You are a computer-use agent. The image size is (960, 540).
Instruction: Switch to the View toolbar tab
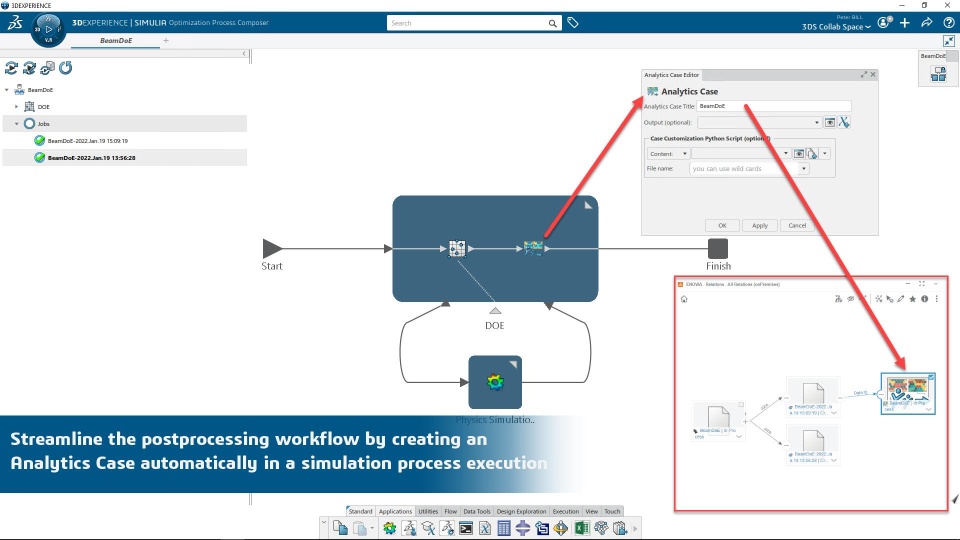point(591,511)
